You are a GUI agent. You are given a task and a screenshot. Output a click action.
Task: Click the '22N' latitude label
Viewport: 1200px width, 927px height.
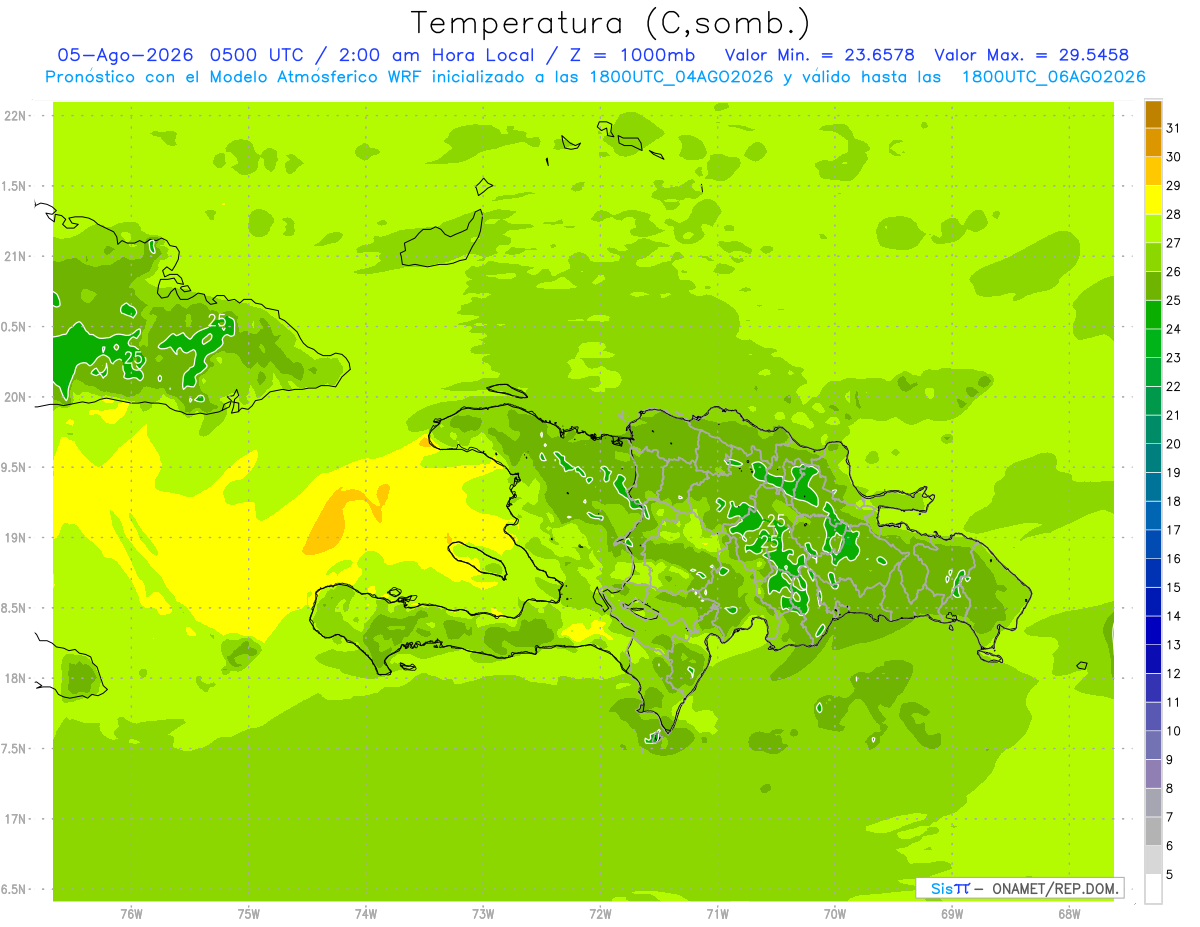point(16,116)
